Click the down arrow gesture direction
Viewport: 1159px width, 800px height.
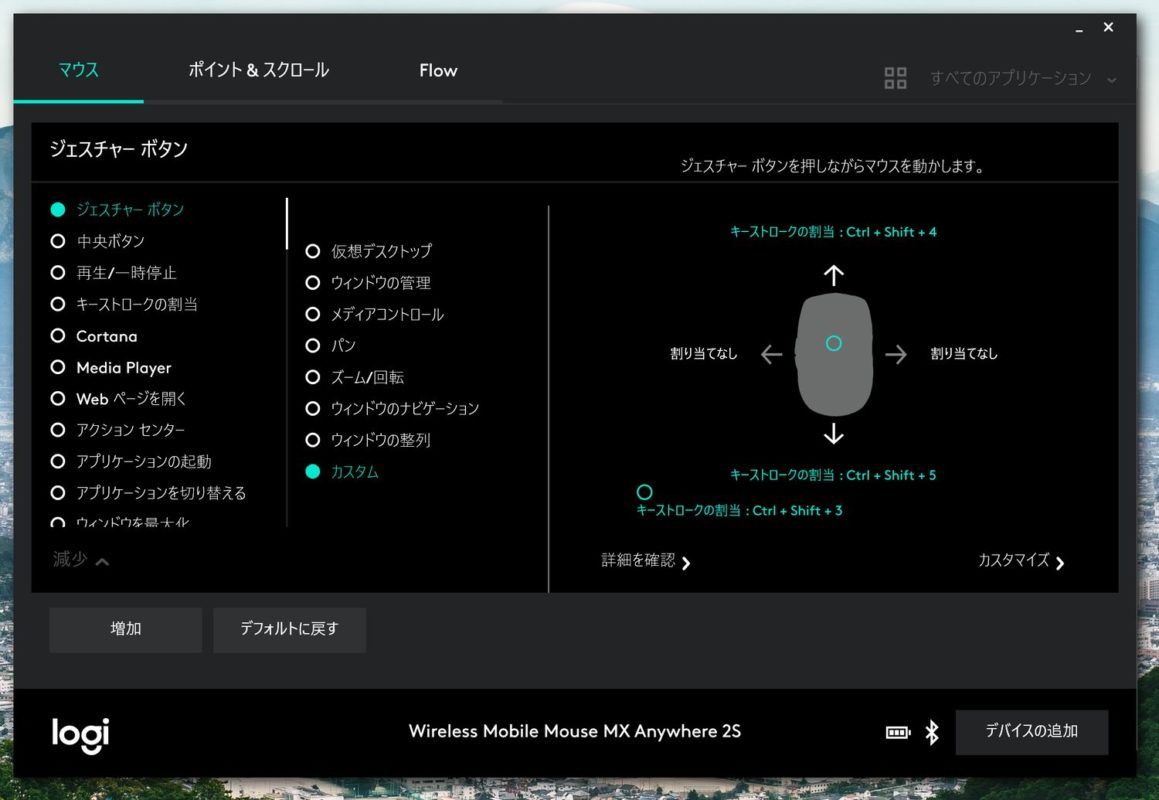[834, 433]
